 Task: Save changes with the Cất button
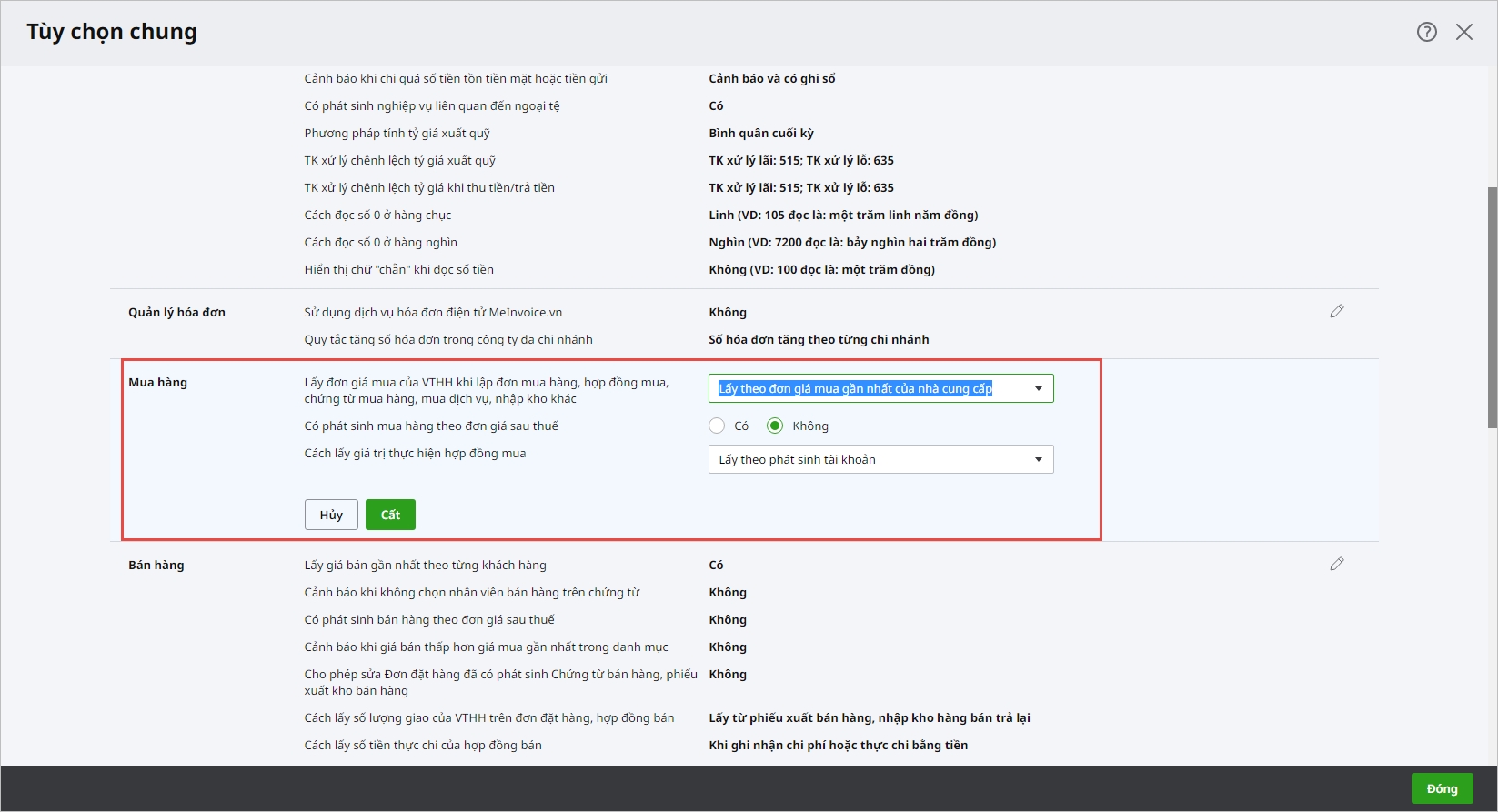390,515
